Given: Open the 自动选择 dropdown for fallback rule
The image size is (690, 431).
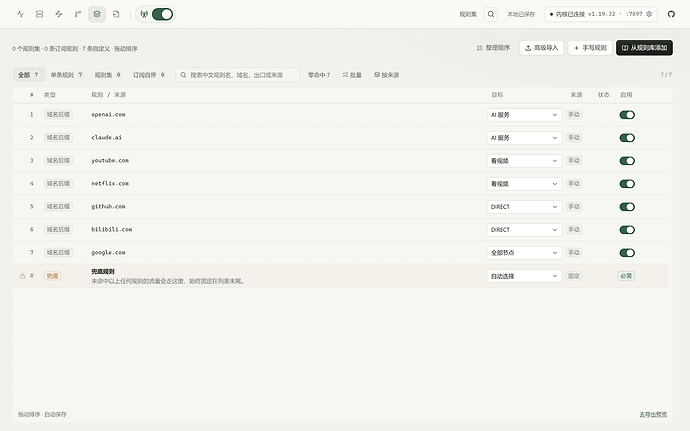Looking at the screenshot, I should [x=524, y=276].
